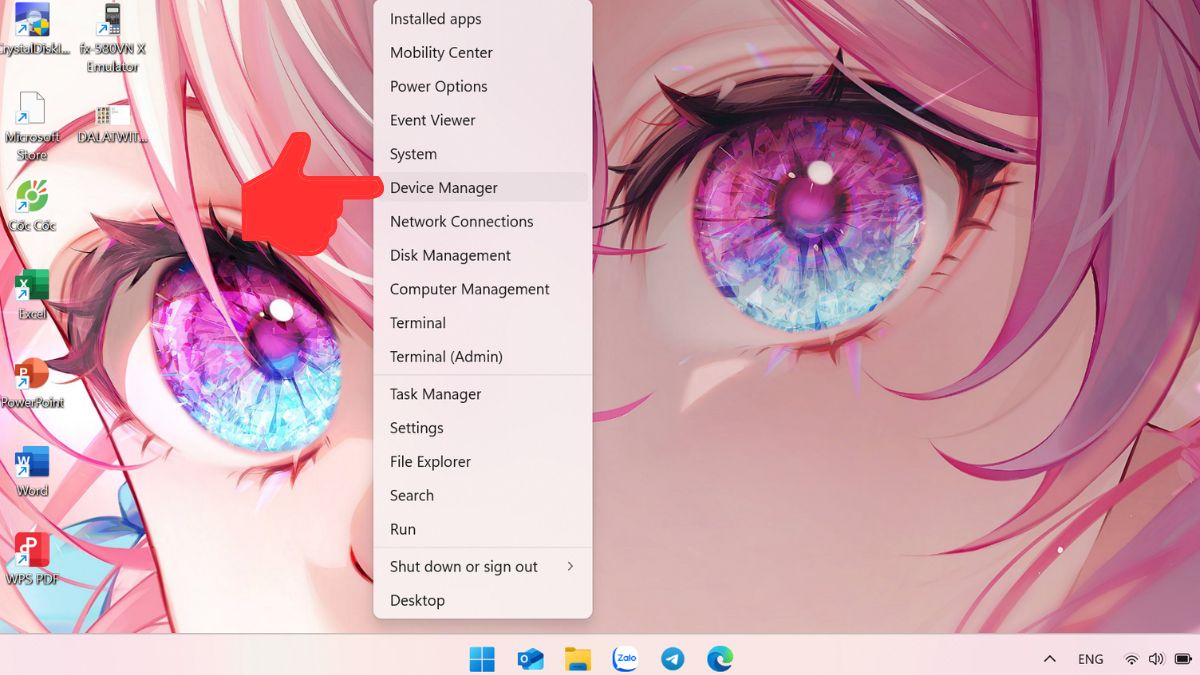
Task: Open Computer Management from the menu
Action: 483,289
